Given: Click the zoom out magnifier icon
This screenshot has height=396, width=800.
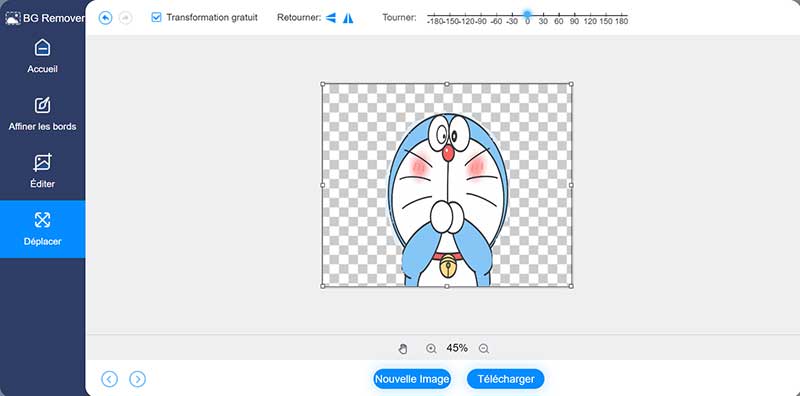Looking at the screenshot, I should click(x=484, y=349).
